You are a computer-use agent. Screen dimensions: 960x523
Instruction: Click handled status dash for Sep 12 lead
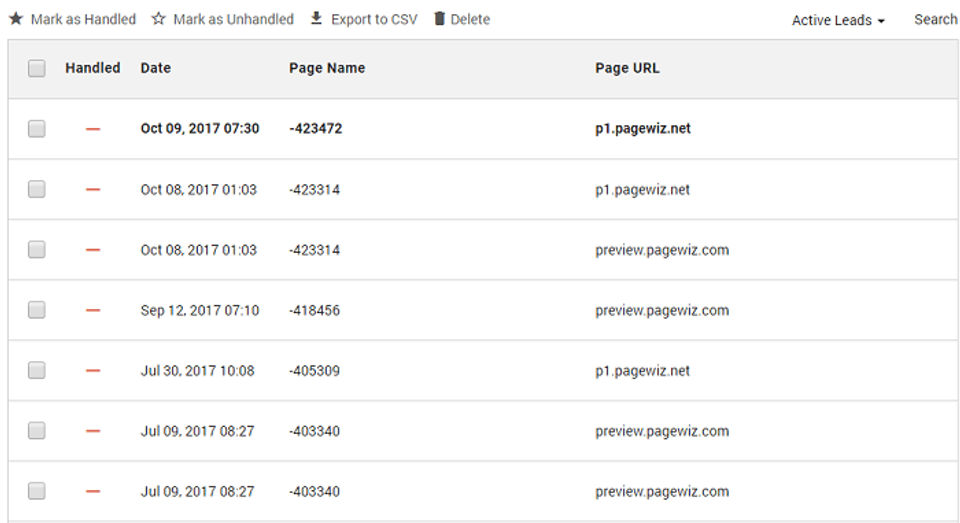(x=93, y=311)
